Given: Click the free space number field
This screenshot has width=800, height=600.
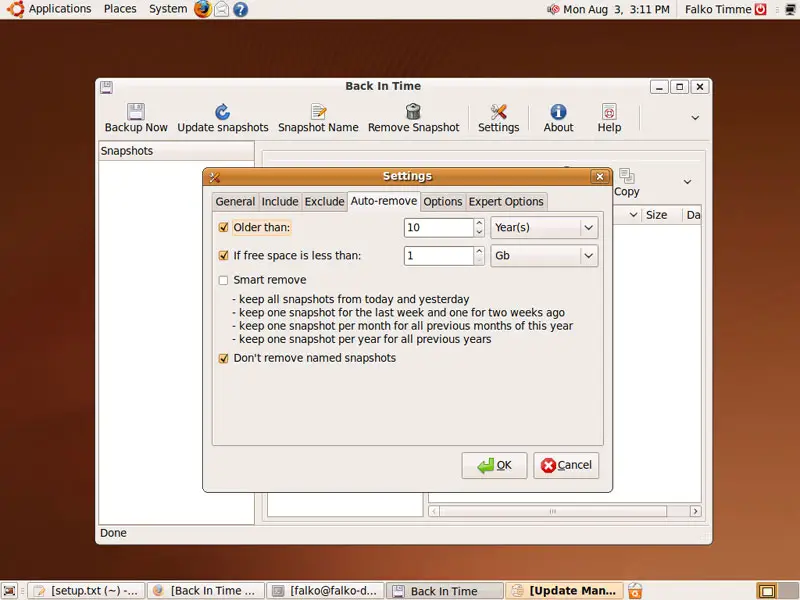Looking at the screenshot, I should coord(439,256).
